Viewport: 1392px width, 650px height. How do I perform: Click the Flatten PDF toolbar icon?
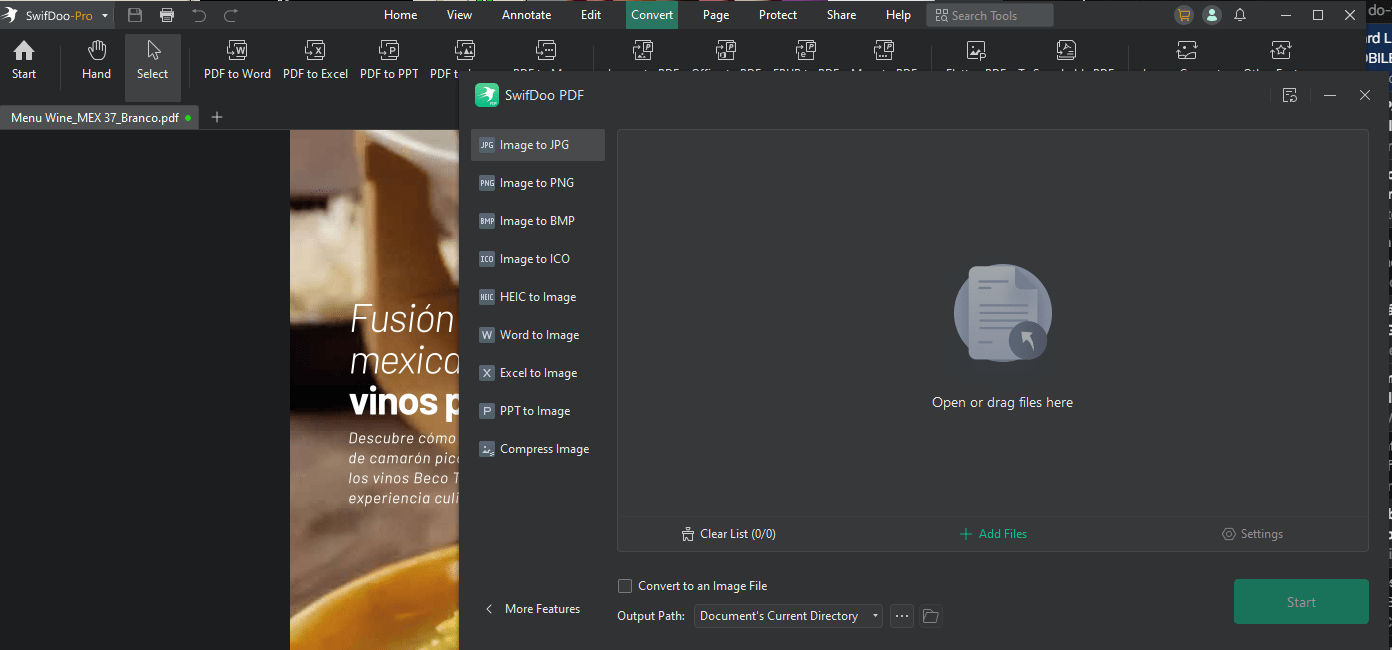(976, 51)
